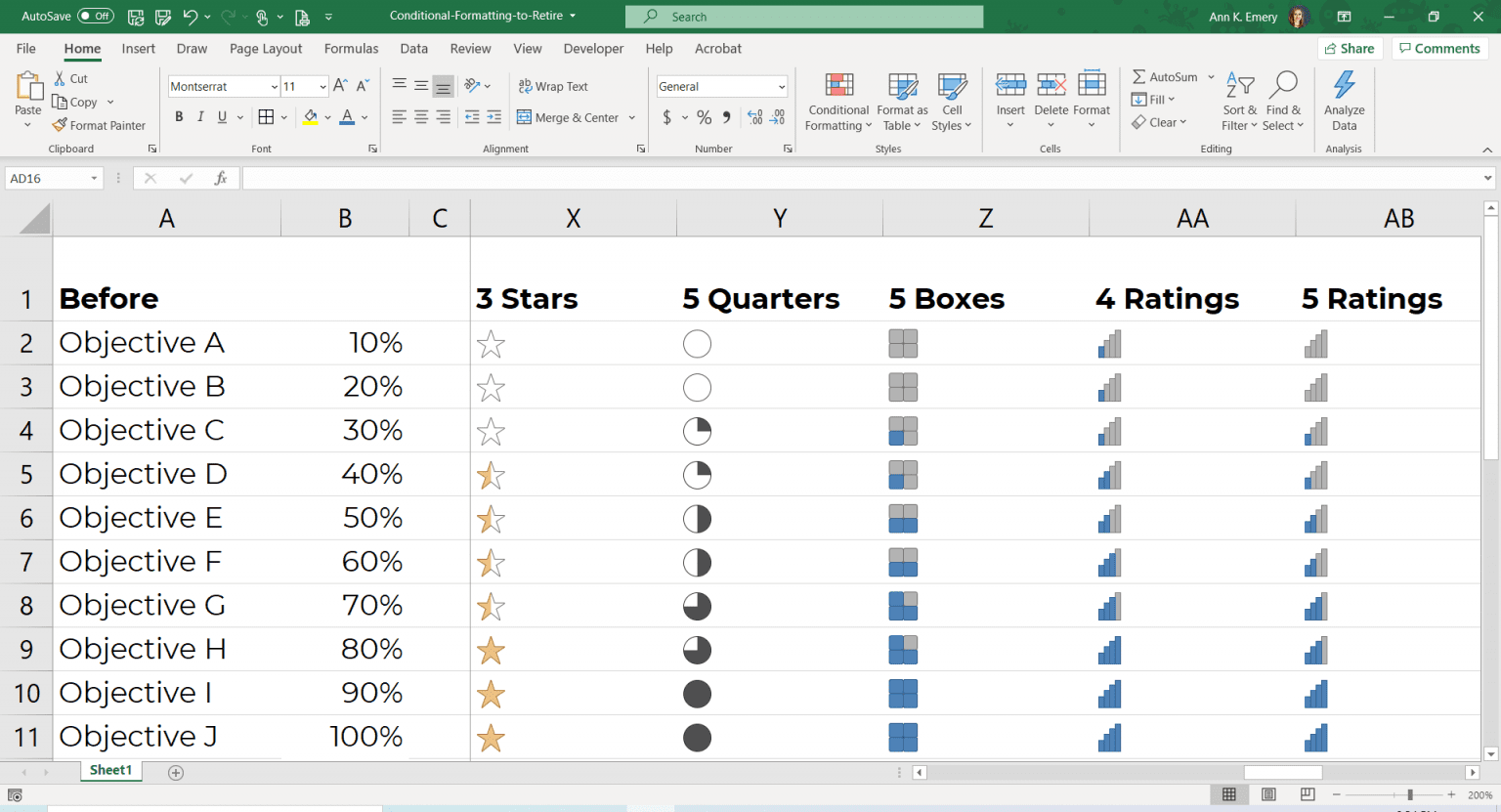1501x812 pixels.
Task: Toggle Wrap Text on
Action: [x=553, y=86]
